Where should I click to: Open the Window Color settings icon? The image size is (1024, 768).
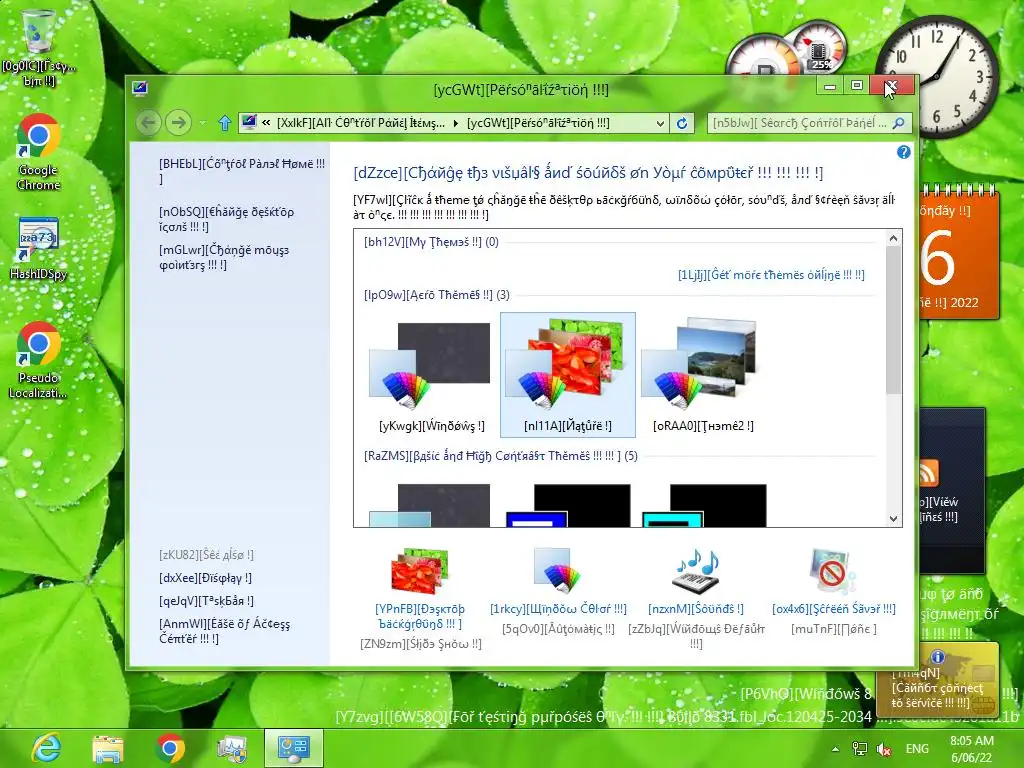[x=557, y=571]
